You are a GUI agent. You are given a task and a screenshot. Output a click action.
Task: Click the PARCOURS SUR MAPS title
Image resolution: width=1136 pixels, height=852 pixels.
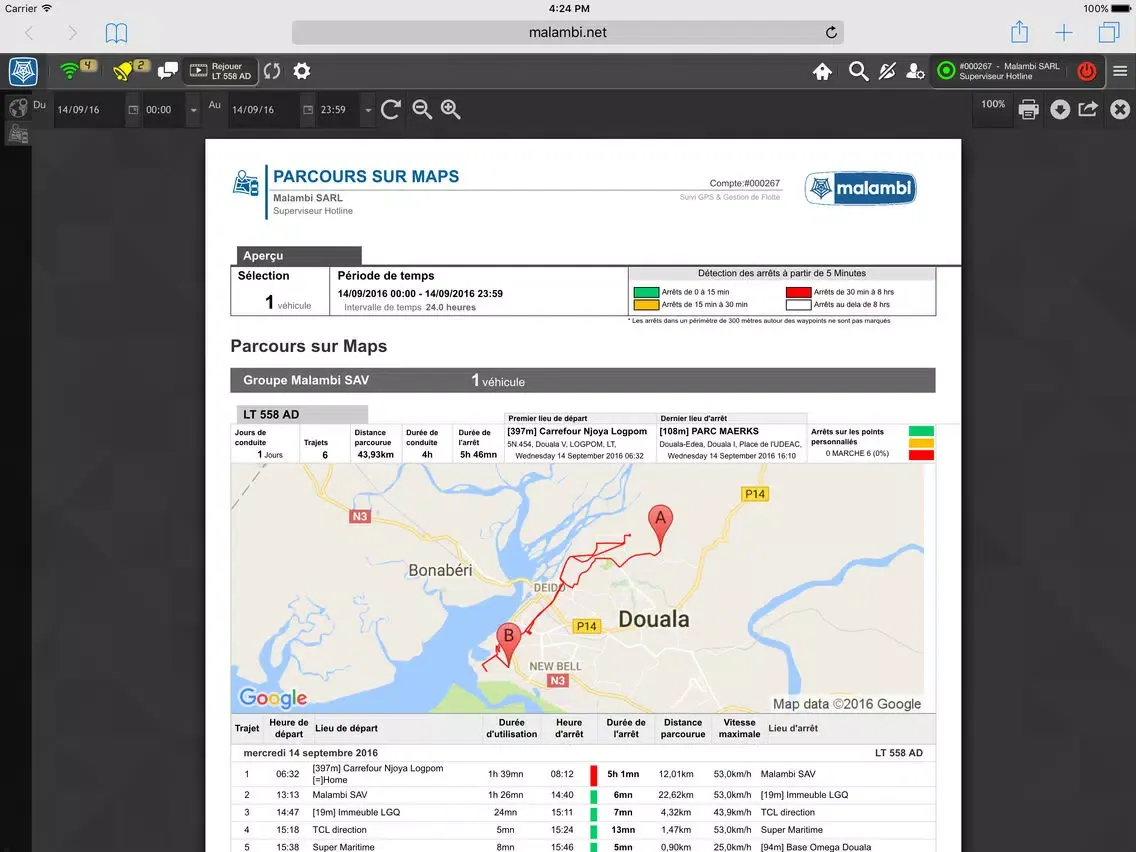click(x=366, y=176)
